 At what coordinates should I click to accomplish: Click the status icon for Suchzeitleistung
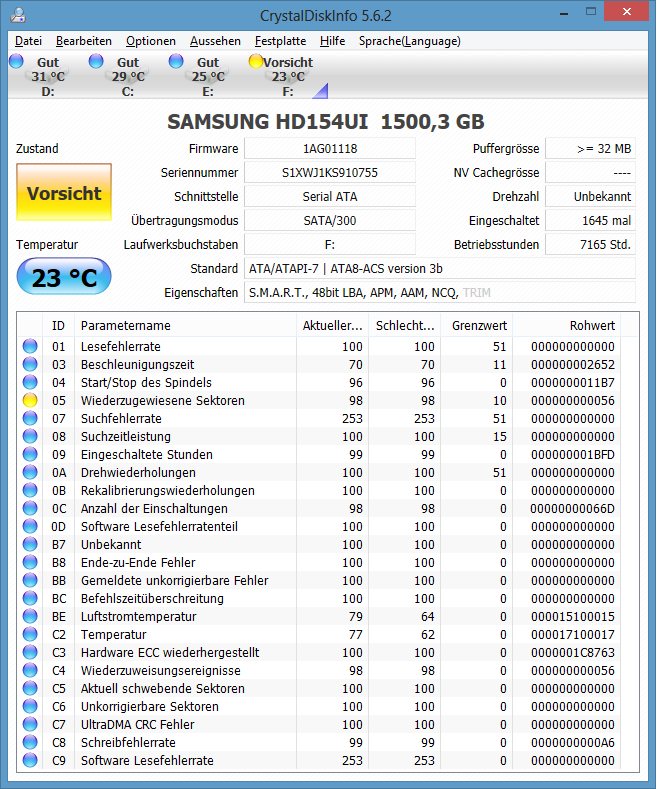coord(30,436)
